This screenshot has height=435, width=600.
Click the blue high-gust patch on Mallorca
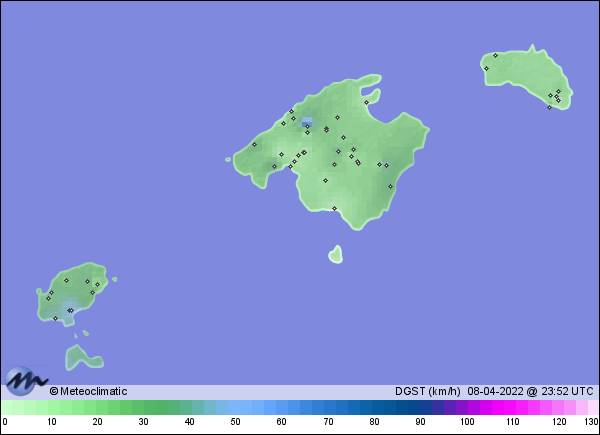coord(307,122)
